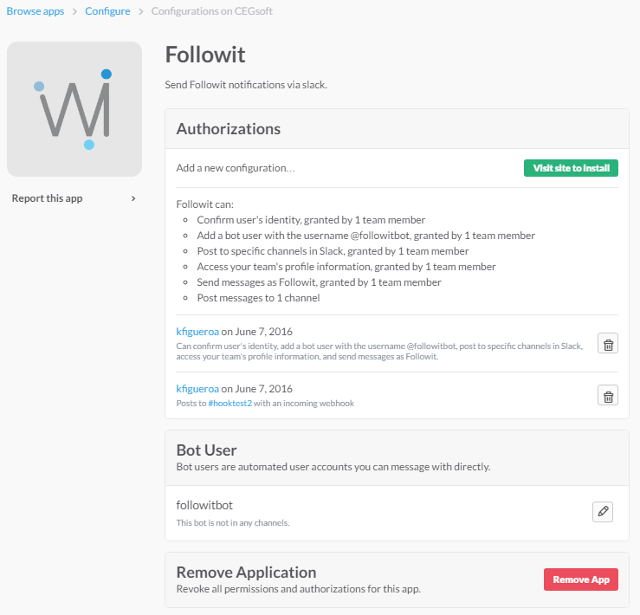
Task: Click the Authorizations section header
Action: point(228,129)
